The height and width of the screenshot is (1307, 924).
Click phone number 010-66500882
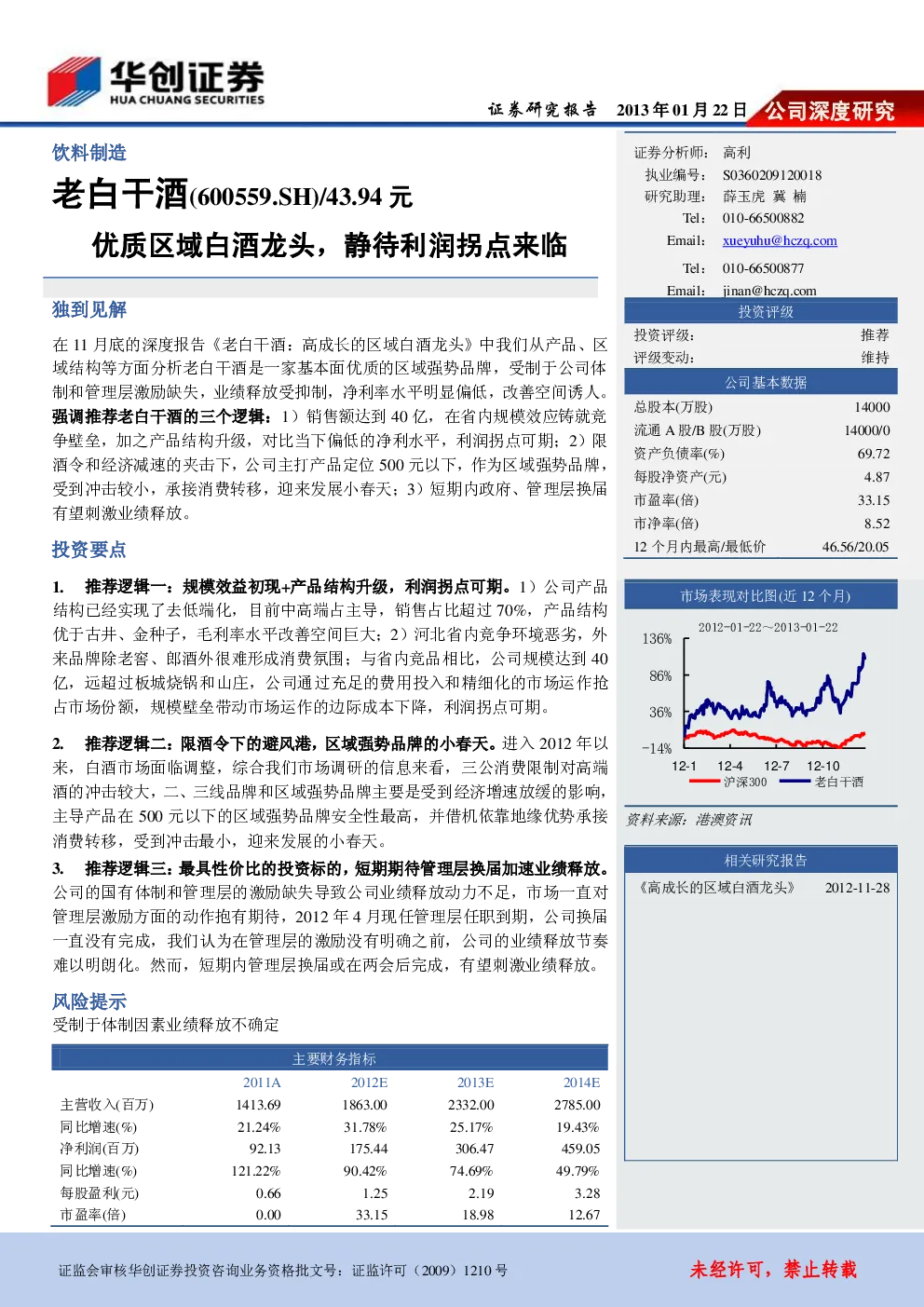point(763,218)
